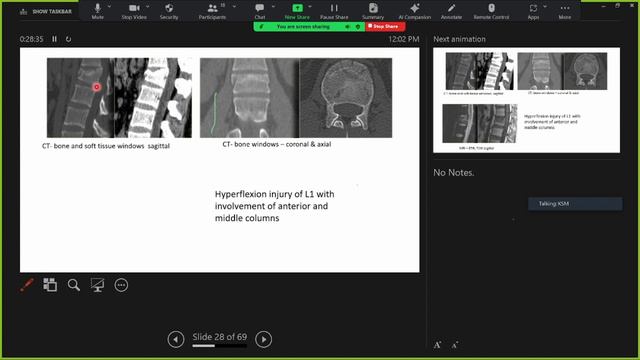Open the Chat panel
Image resolution: width=640 pixels, height=360 pixels.
[x=260, y=11]
